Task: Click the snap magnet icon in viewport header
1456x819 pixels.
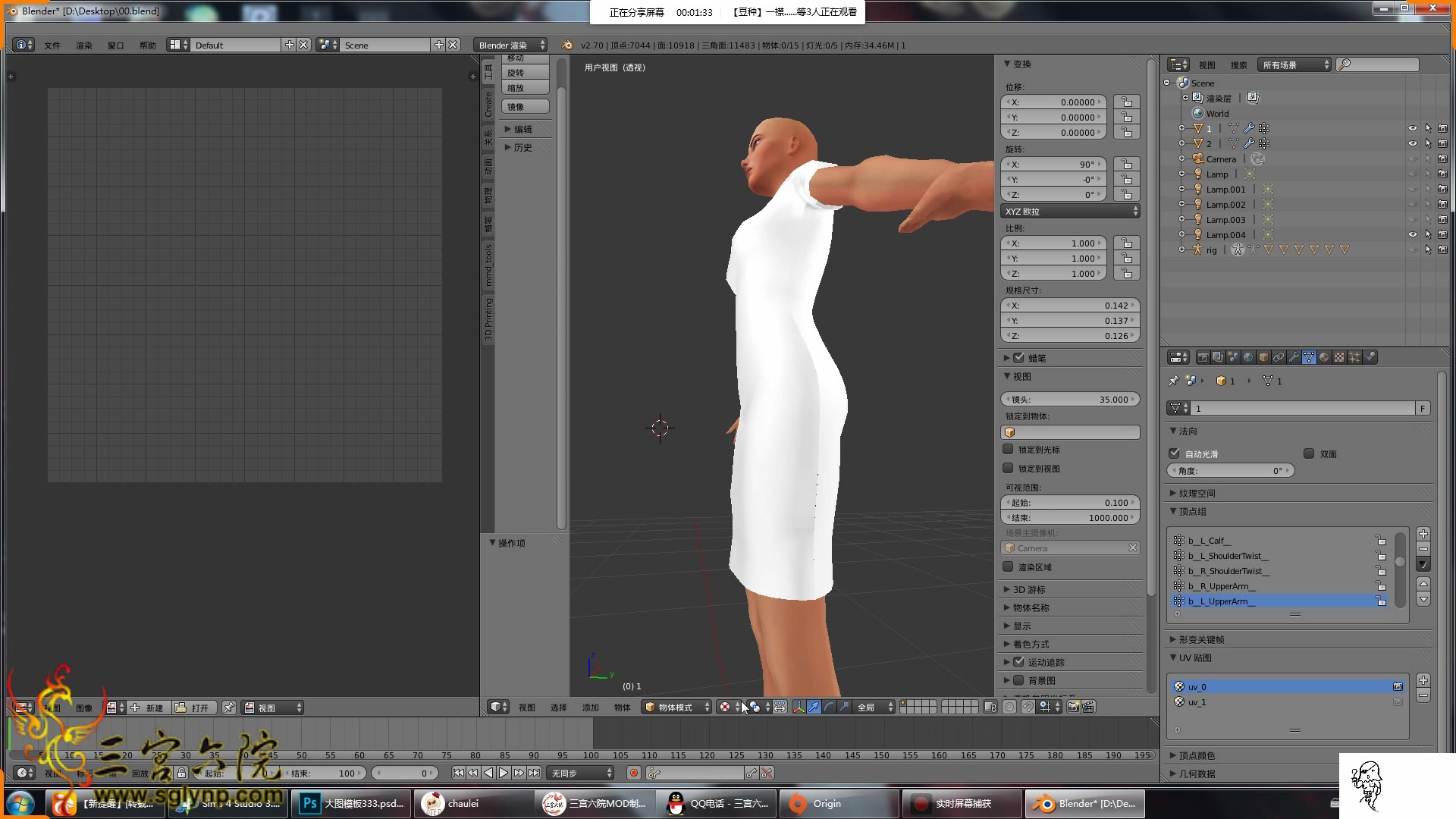Action: tap(1028, 707)
